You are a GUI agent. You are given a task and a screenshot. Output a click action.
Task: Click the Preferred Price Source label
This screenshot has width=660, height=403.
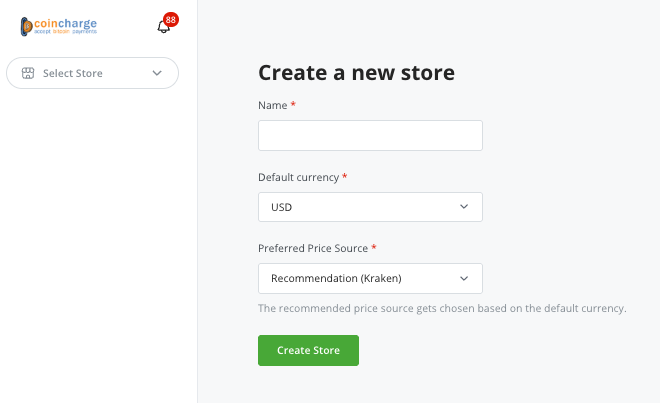pyautogui.click(x=313, y=248)
